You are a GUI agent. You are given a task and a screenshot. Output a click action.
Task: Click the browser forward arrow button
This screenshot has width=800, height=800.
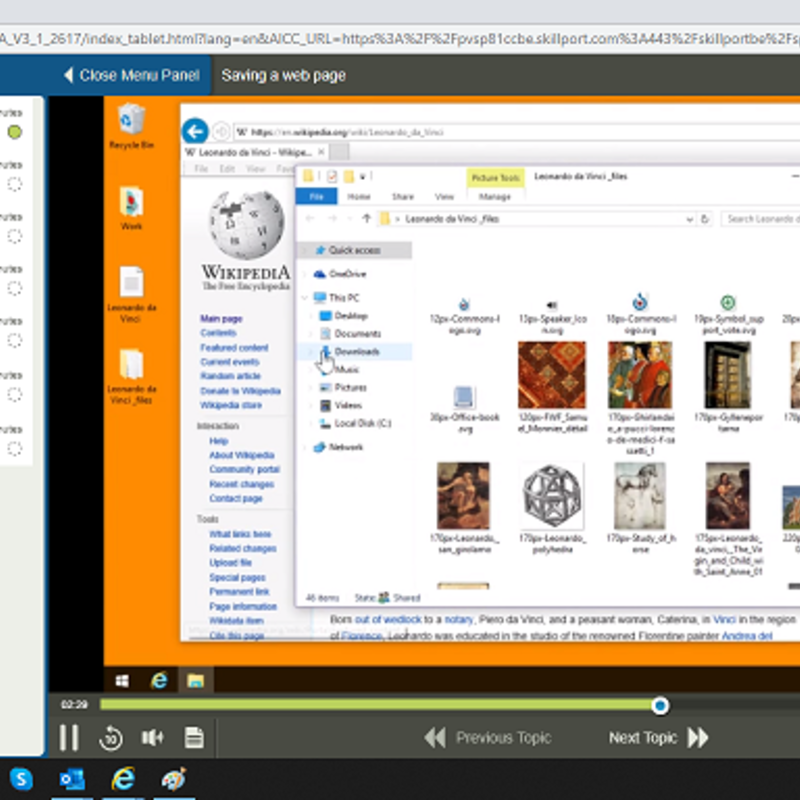pyautogui.click(x=221, y=132)
